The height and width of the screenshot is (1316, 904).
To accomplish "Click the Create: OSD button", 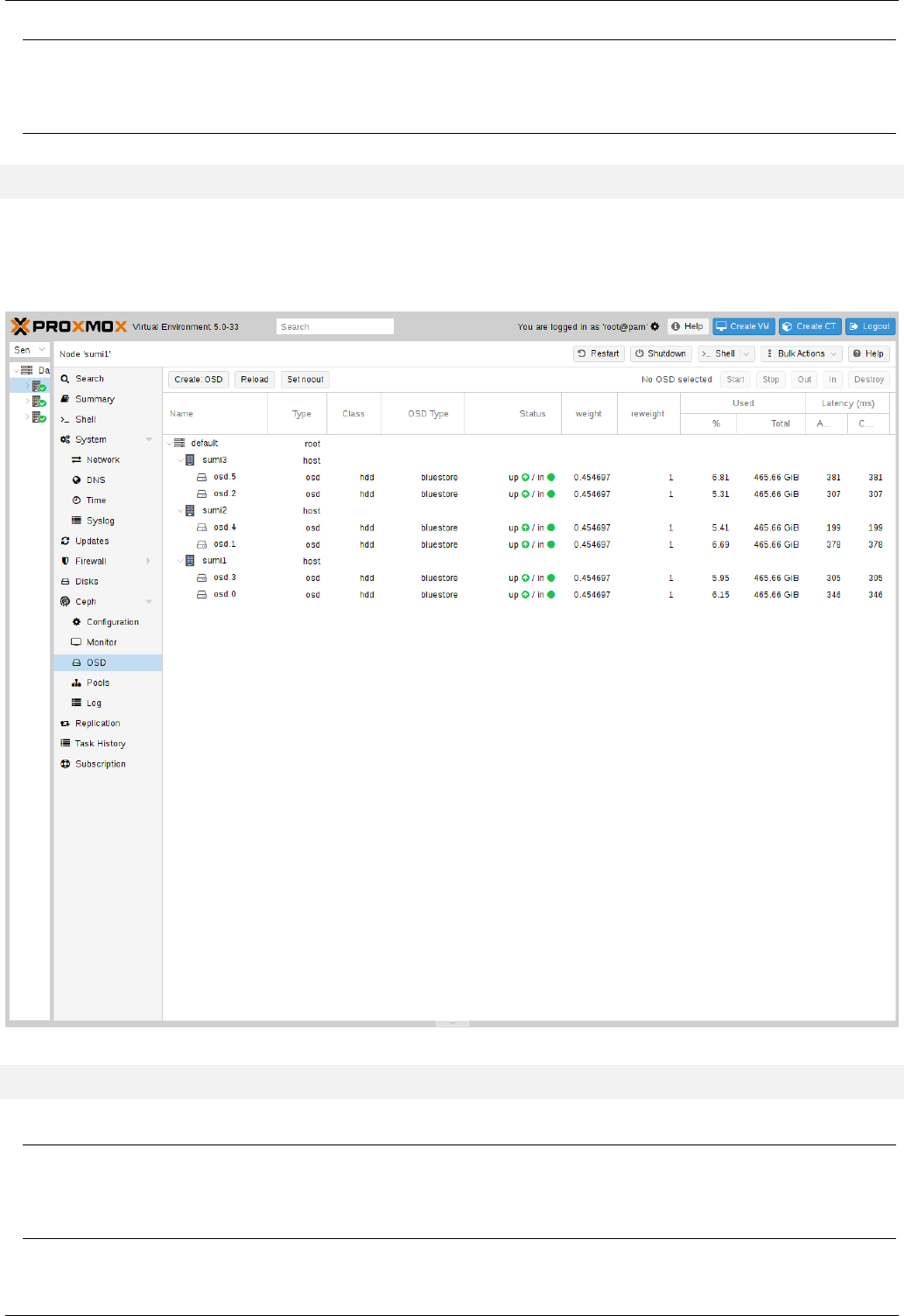I will pyautogui.click(x=199, y=380).
